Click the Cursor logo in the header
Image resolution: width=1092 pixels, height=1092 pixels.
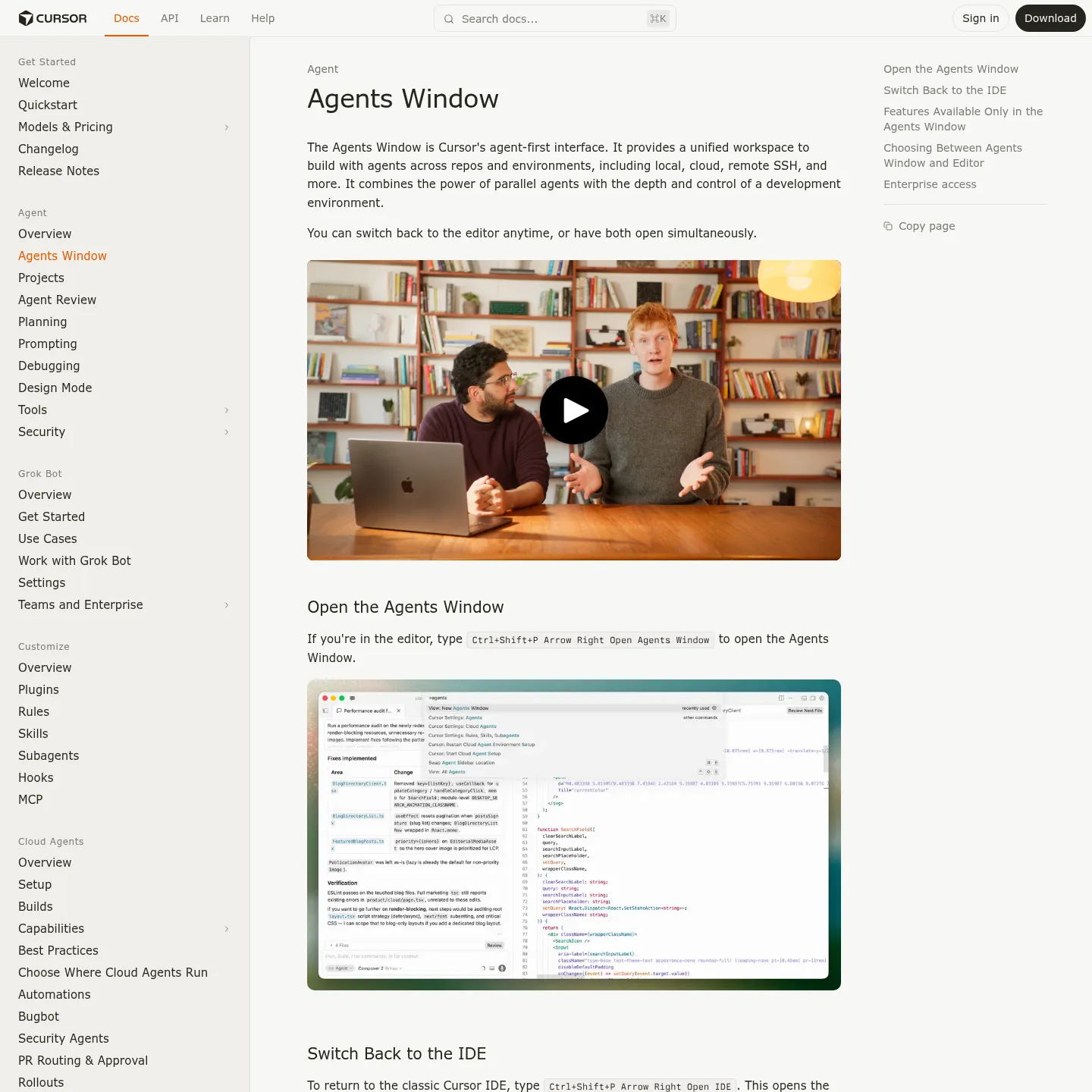pos(52,18)
